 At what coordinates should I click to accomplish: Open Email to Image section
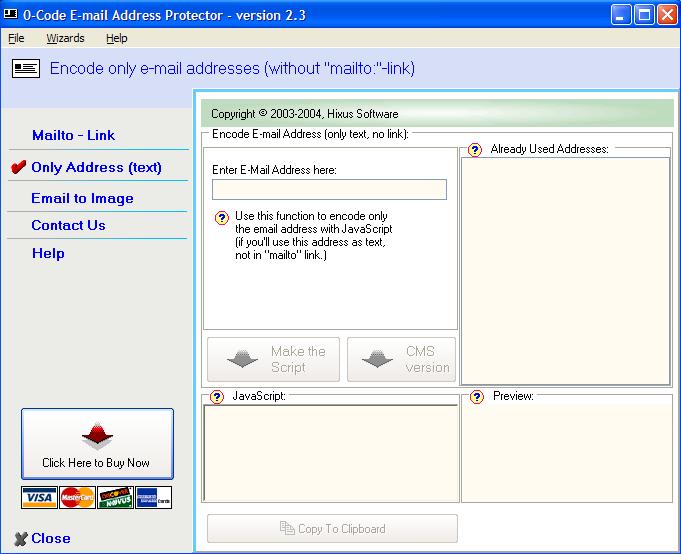point(82,198)
